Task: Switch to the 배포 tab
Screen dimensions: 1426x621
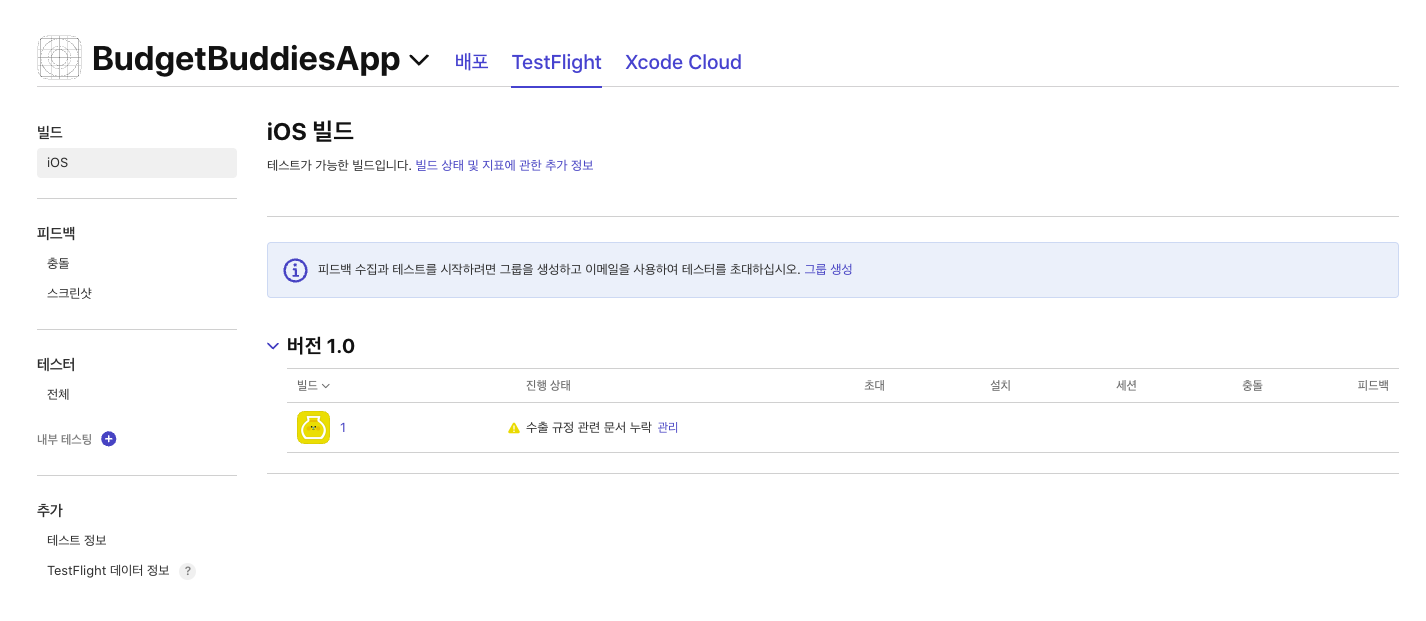Action: click(x=472, y=62)
